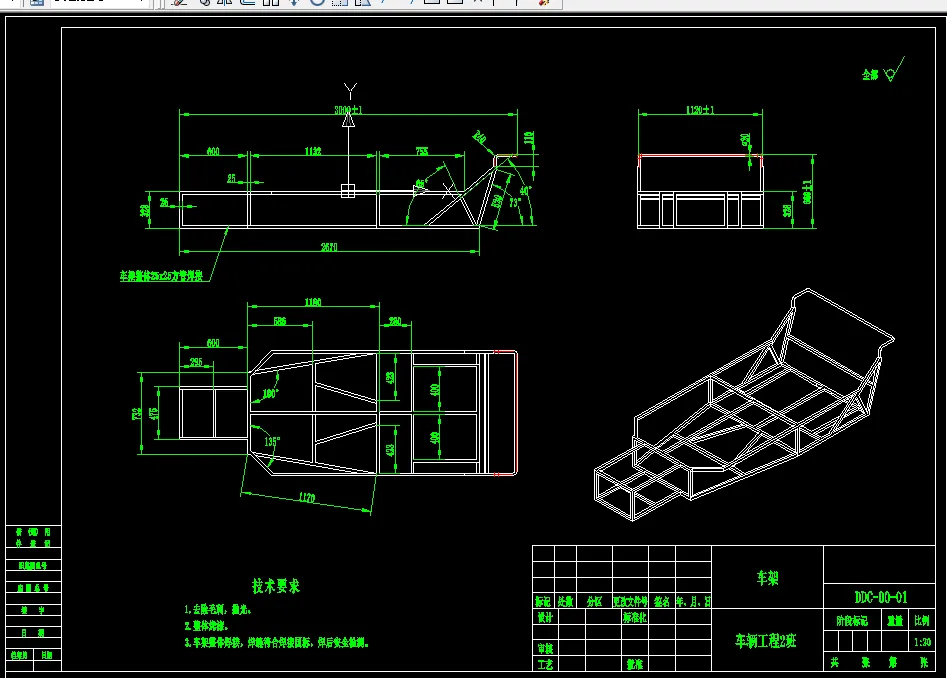Select the 586 dimension in the plan view
The image size is (947, 678).
(280, 321)
